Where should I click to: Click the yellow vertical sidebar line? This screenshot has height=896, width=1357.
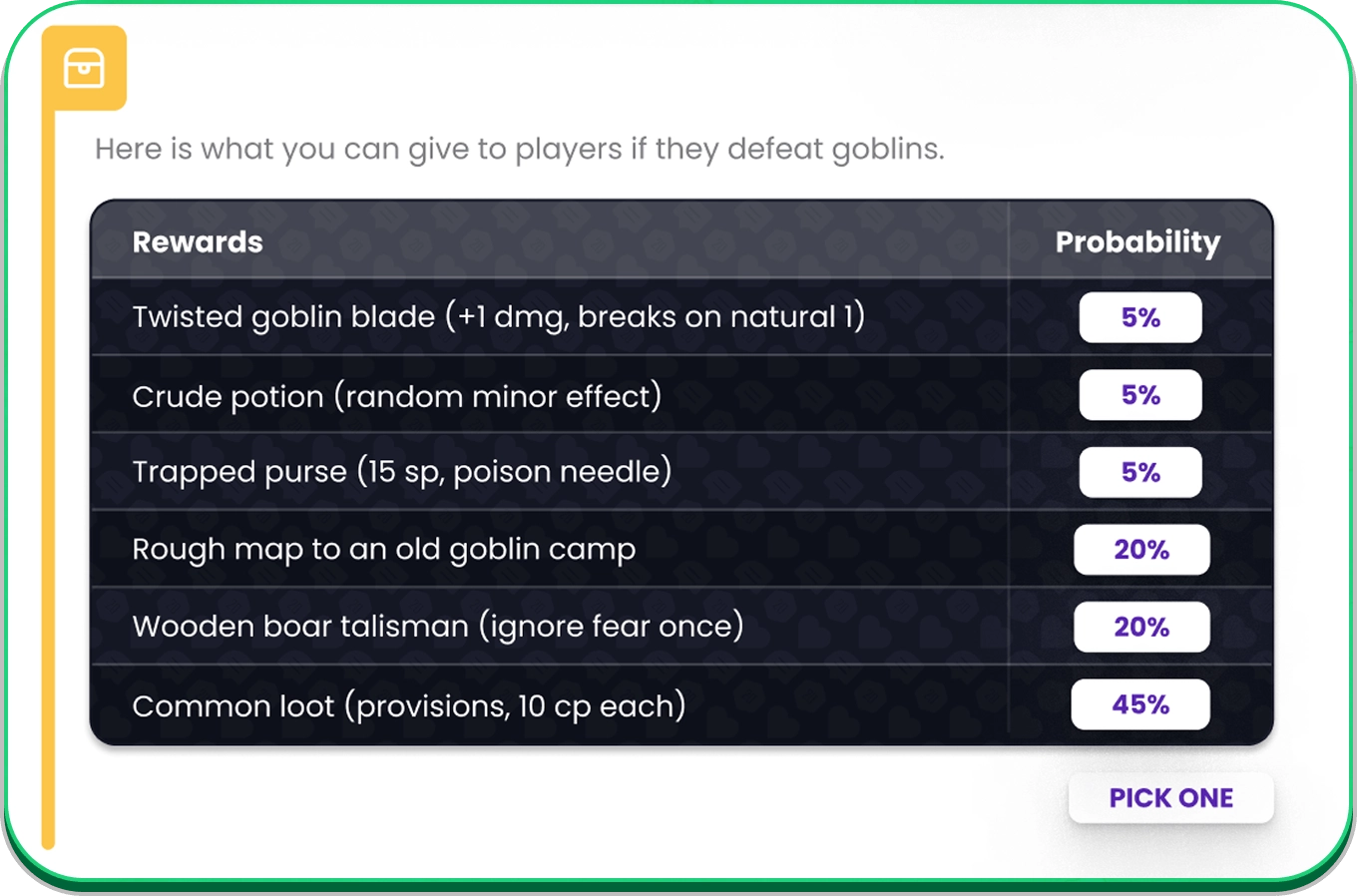[x=48, y=479]
